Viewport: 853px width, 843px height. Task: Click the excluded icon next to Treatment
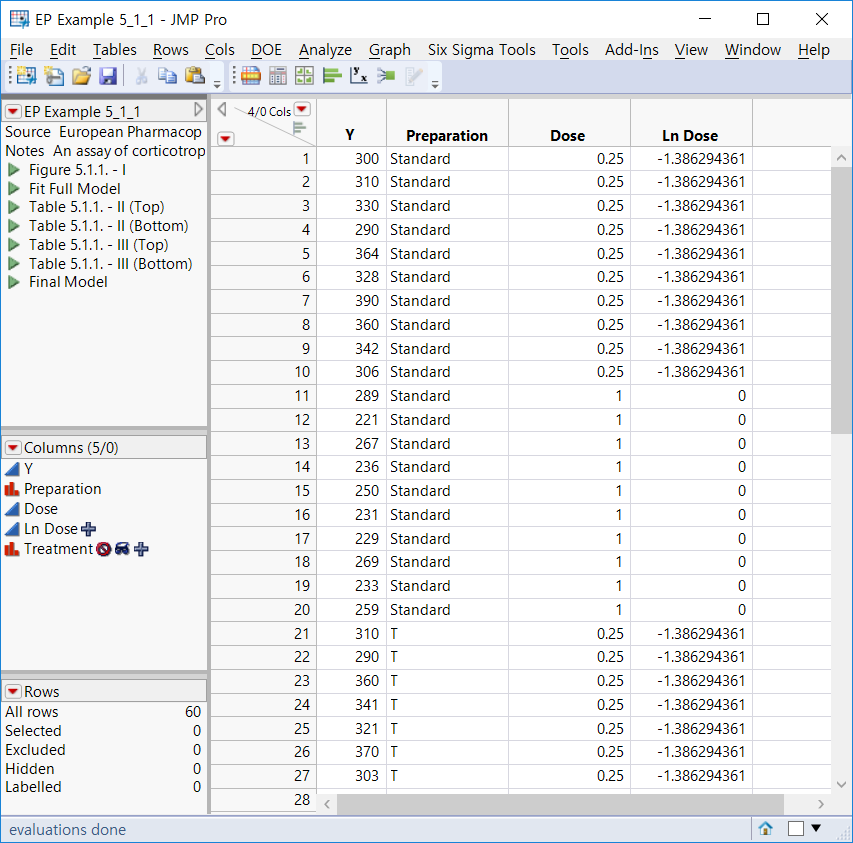coord(102,549)
